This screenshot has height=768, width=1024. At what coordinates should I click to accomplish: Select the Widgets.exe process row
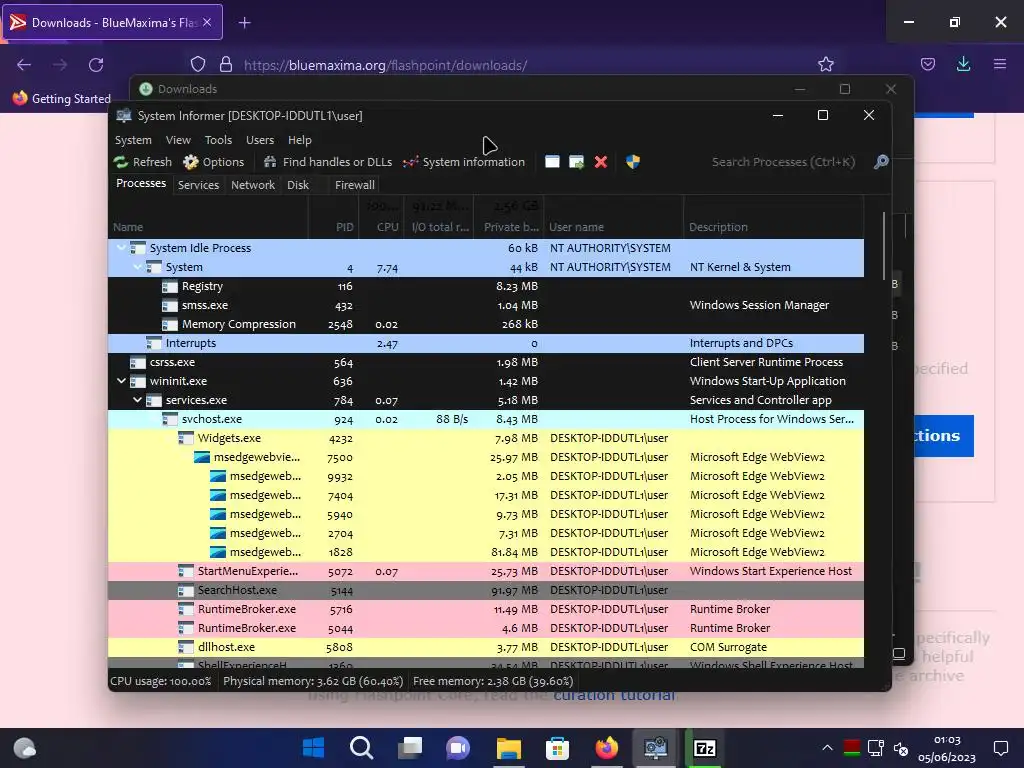pos(486,438)
